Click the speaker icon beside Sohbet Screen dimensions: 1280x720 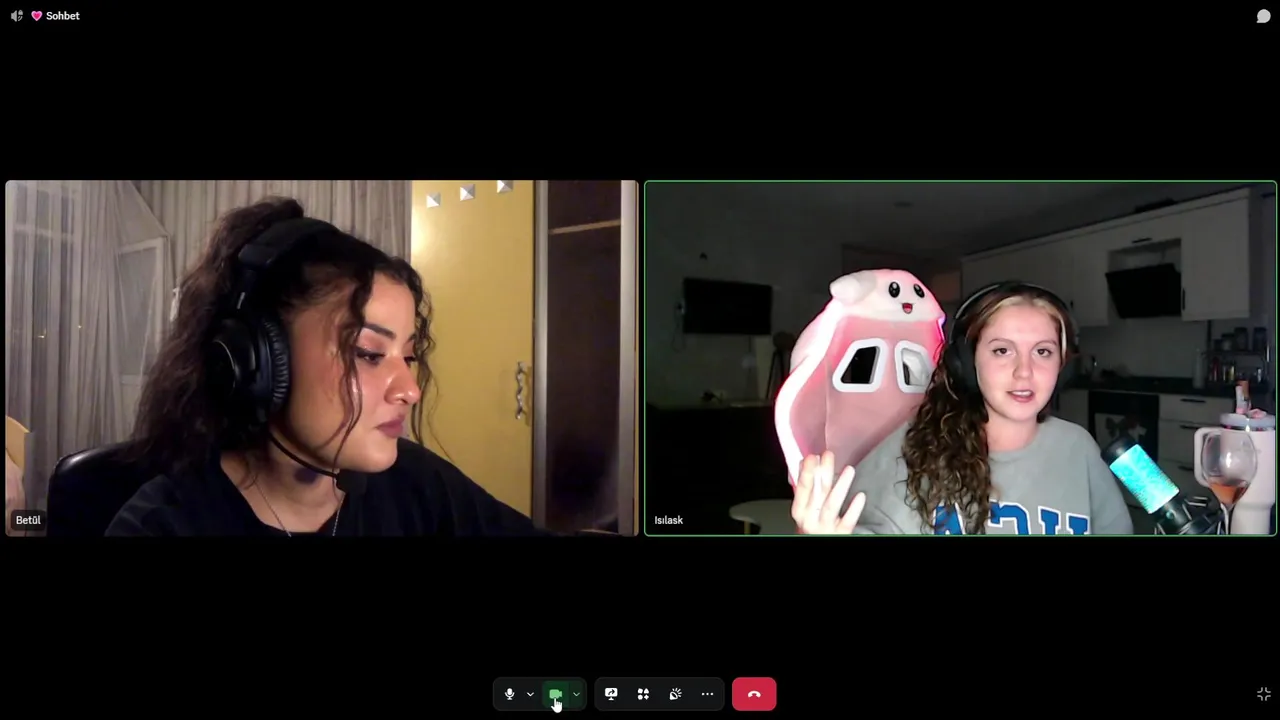click(x=17, y=16)
